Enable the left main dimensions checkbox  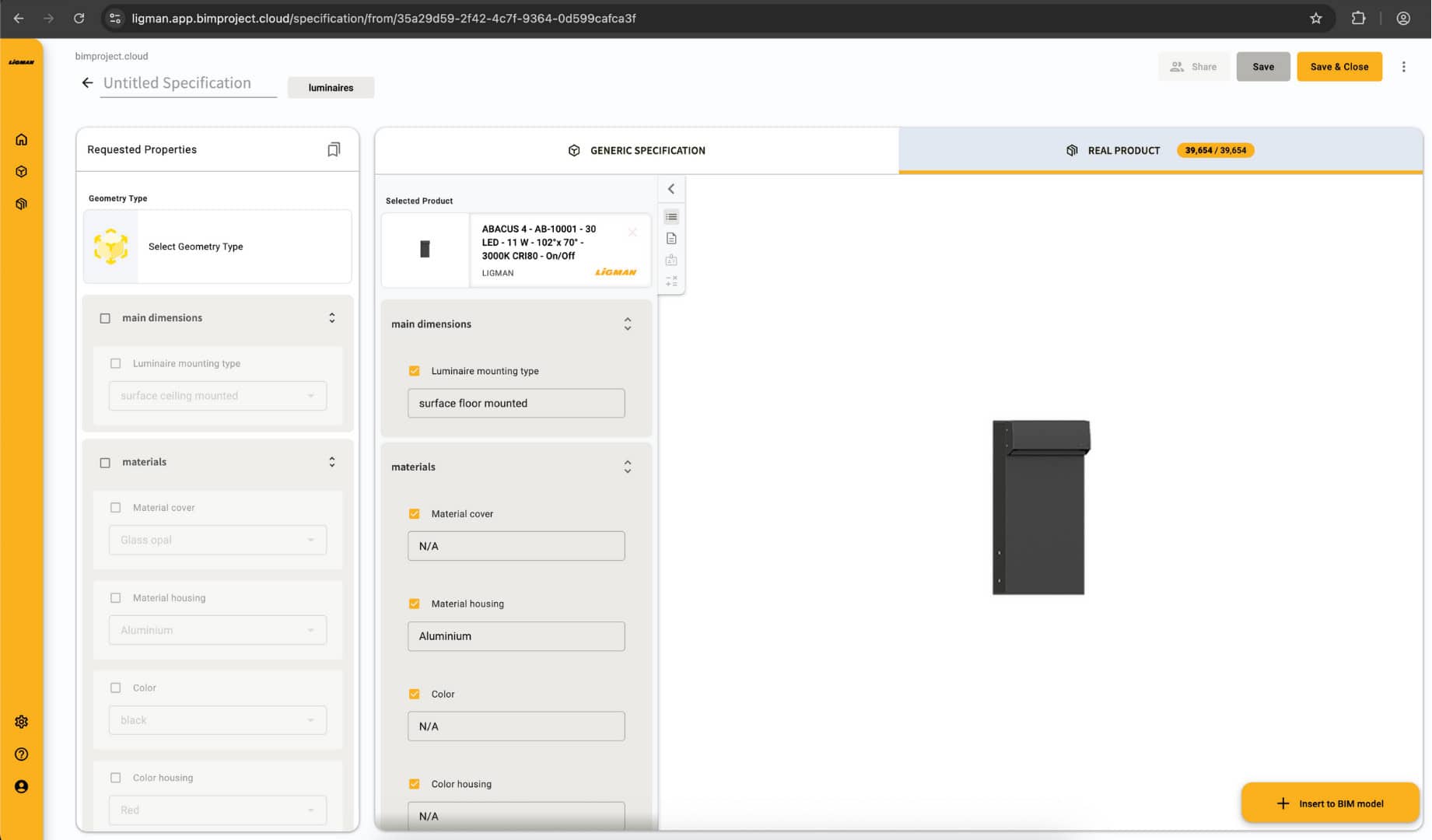point(105,318)
